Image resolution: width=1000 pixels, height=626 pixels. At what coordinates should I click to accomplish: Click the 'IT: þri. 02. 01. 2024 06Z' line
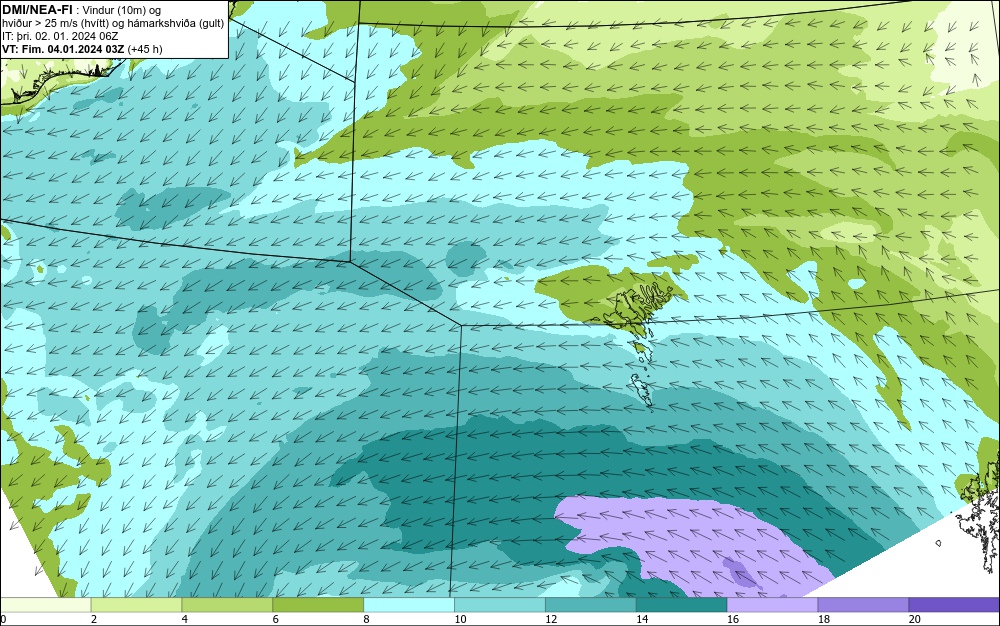[x=60, y=36]
